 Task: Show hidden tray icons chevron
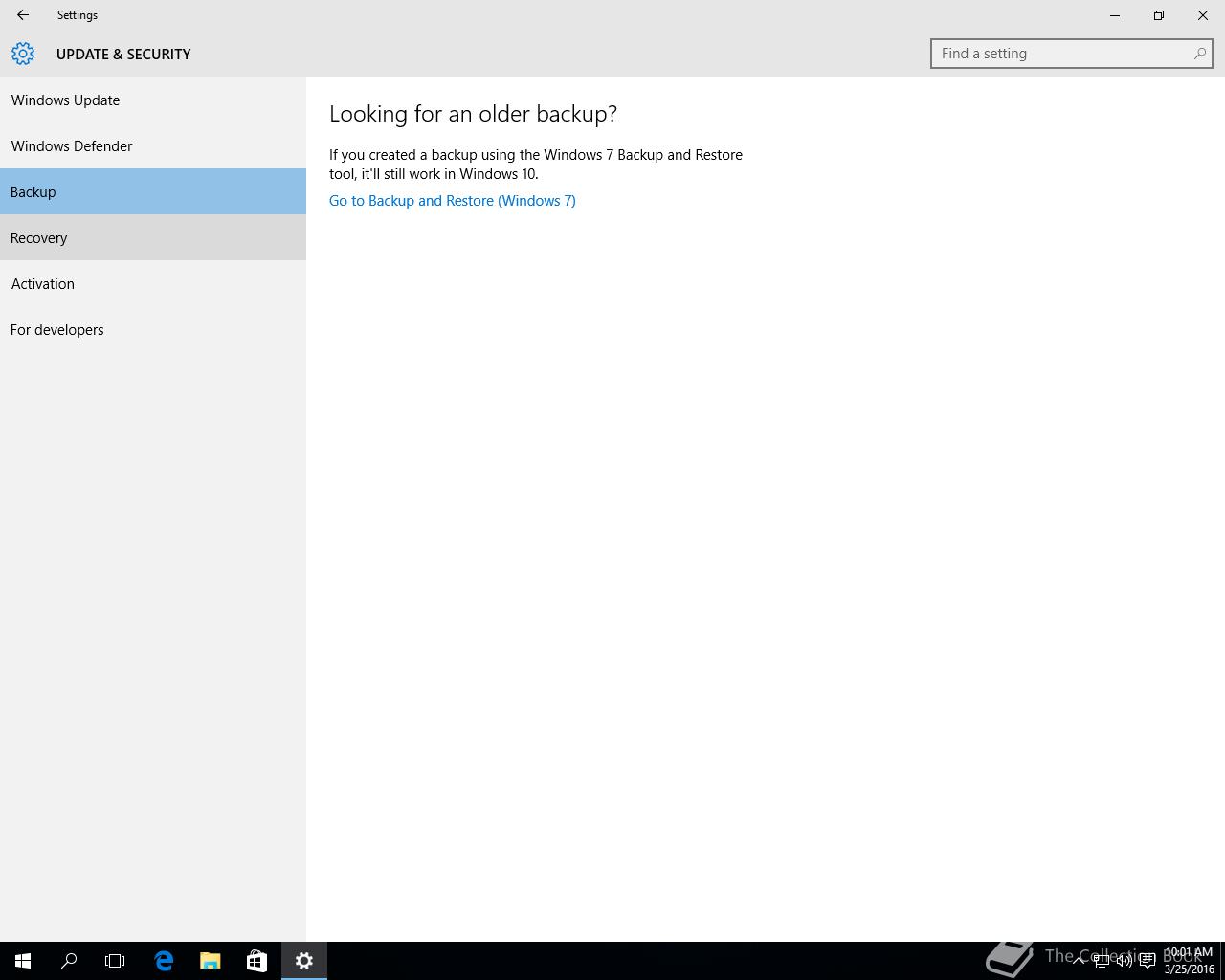click(x=1079, y=961)
